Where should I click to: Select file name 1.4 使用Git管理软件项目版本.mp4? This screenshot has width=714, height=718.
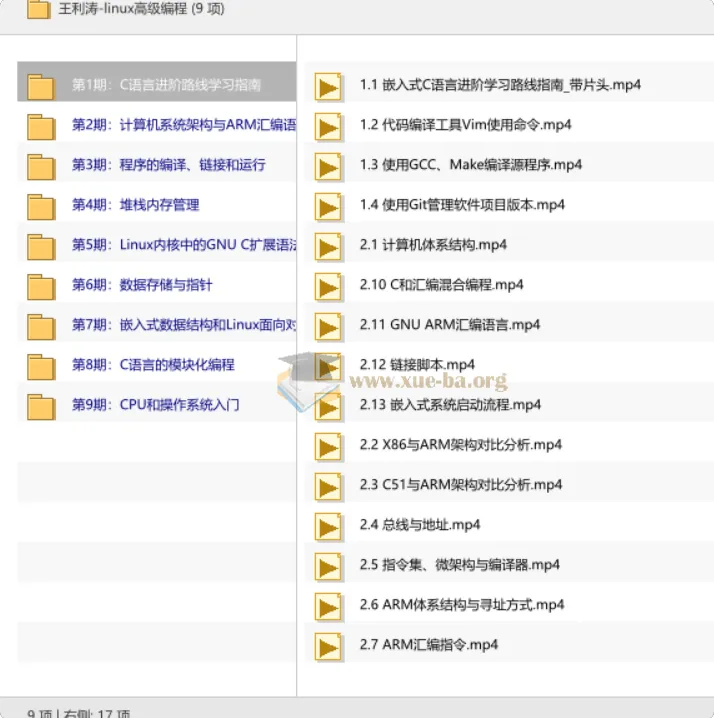point(462,205)
